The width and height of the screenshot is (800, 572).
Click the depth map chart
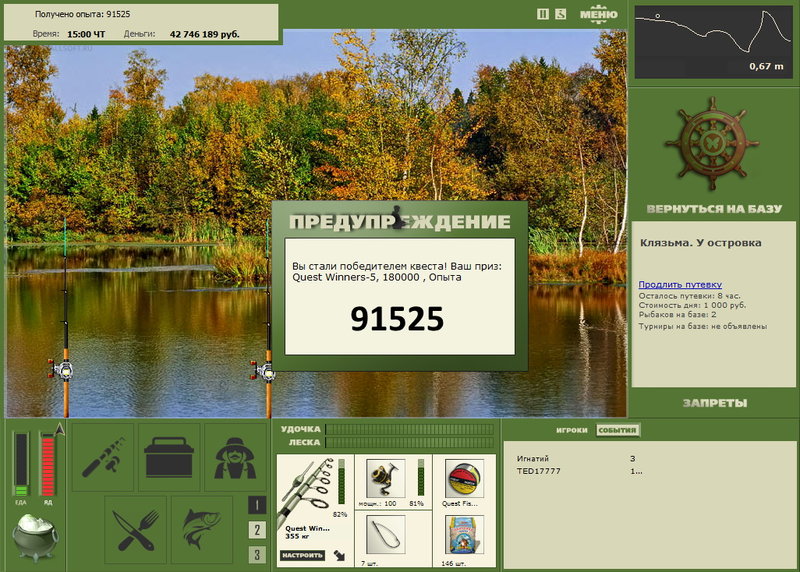click(x=713, y=42)
